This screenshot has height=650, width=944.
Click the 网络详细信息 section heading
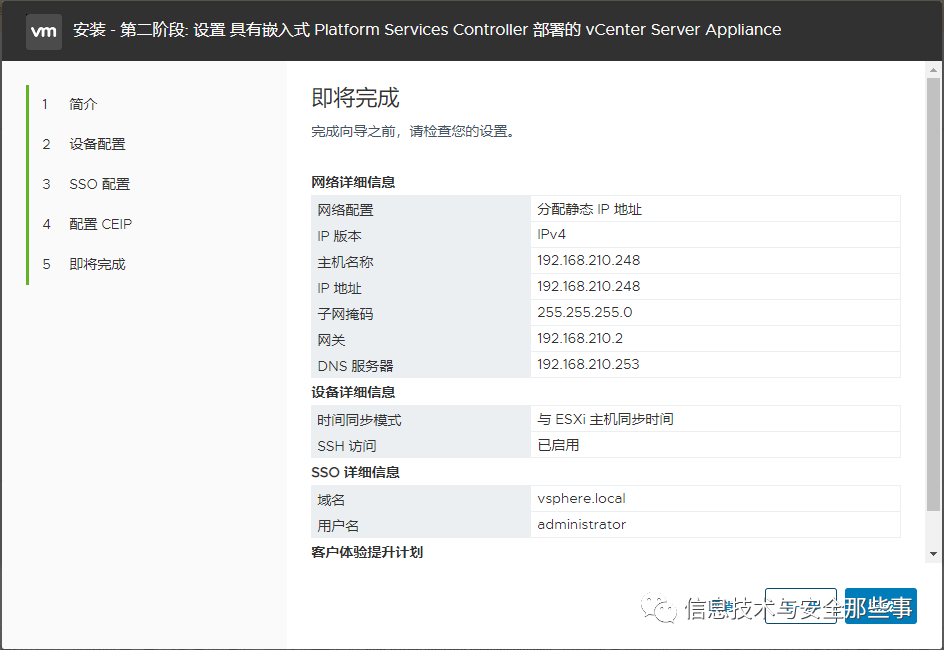pyautogui.click(x=353, y=182)
